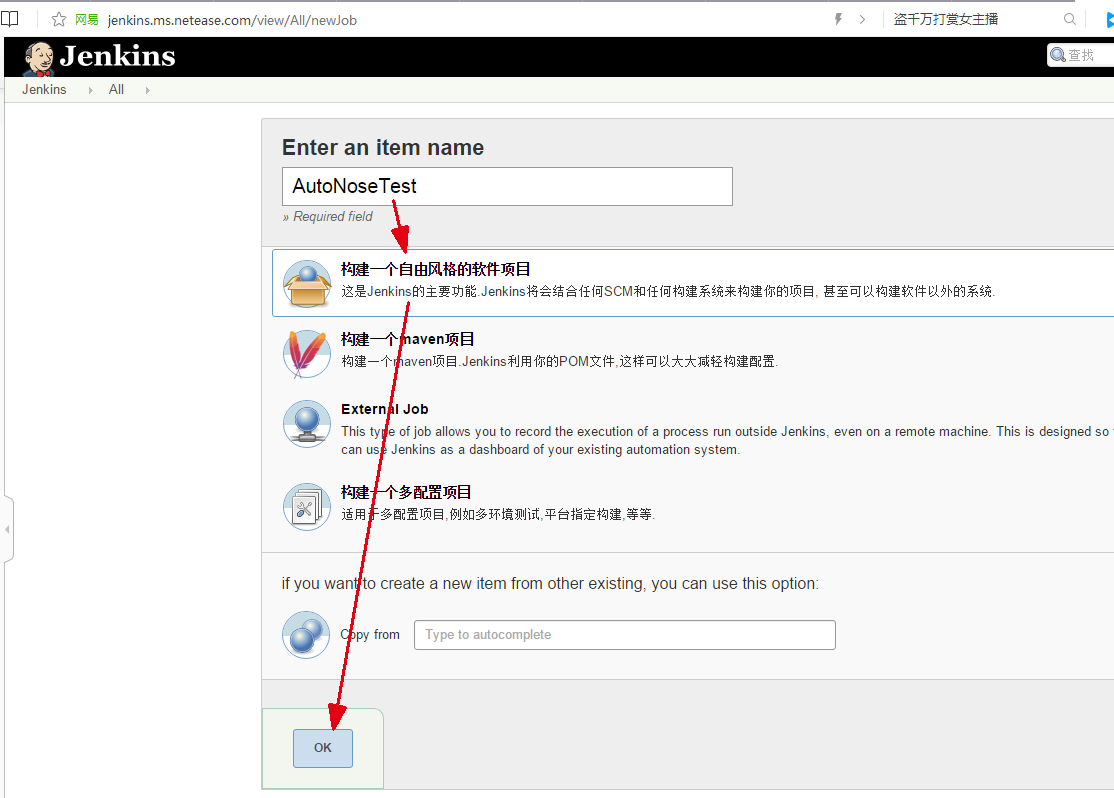Choose 构建一个多配置项目 option
1114x798 pixels.
point(406,492)
